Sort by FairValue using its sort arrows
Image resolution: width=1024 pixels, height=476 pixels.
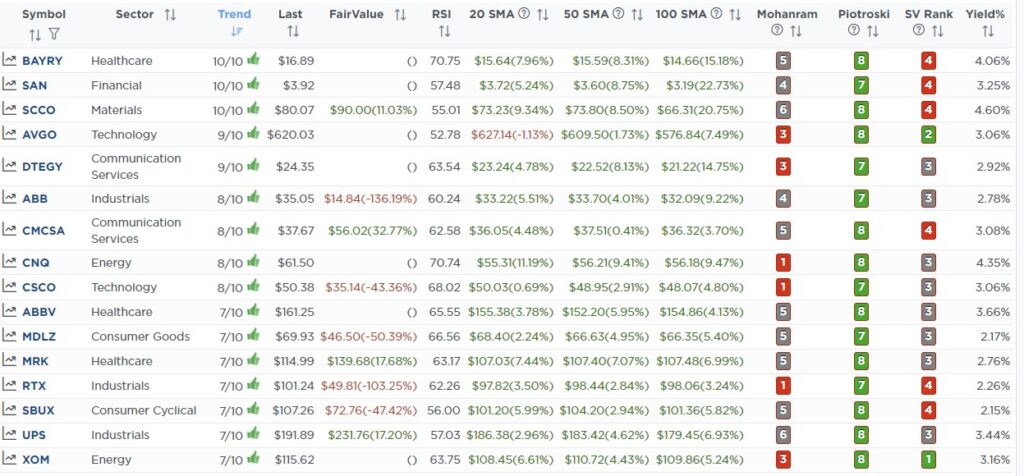pos(400,14)
